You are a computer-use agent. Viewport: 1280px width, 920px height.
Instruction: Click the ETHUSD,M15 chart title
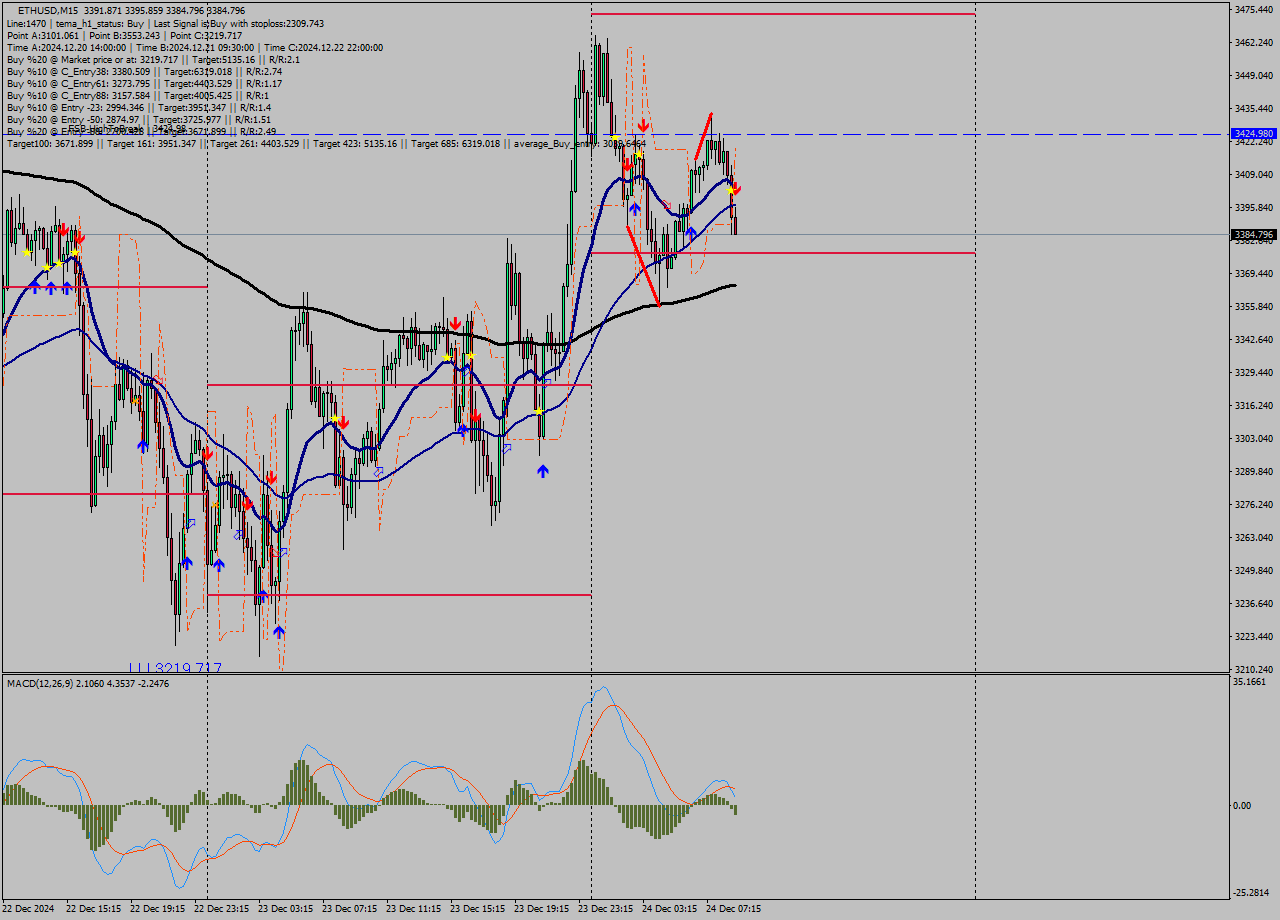49,10
